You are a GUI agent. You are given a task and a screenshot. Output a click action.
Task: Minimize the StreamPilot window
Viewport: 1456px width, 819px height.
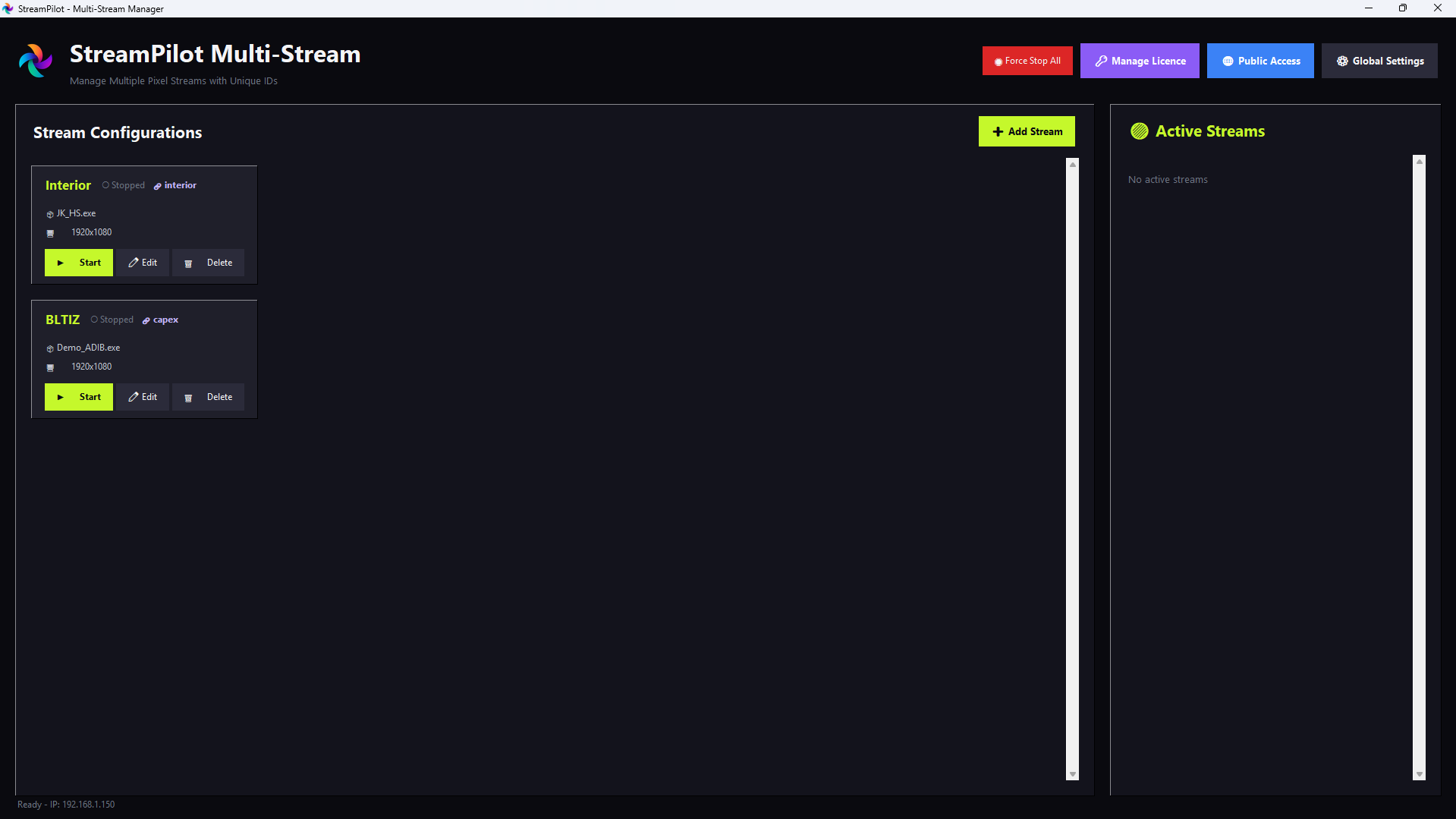click(x=1369, y=8)
